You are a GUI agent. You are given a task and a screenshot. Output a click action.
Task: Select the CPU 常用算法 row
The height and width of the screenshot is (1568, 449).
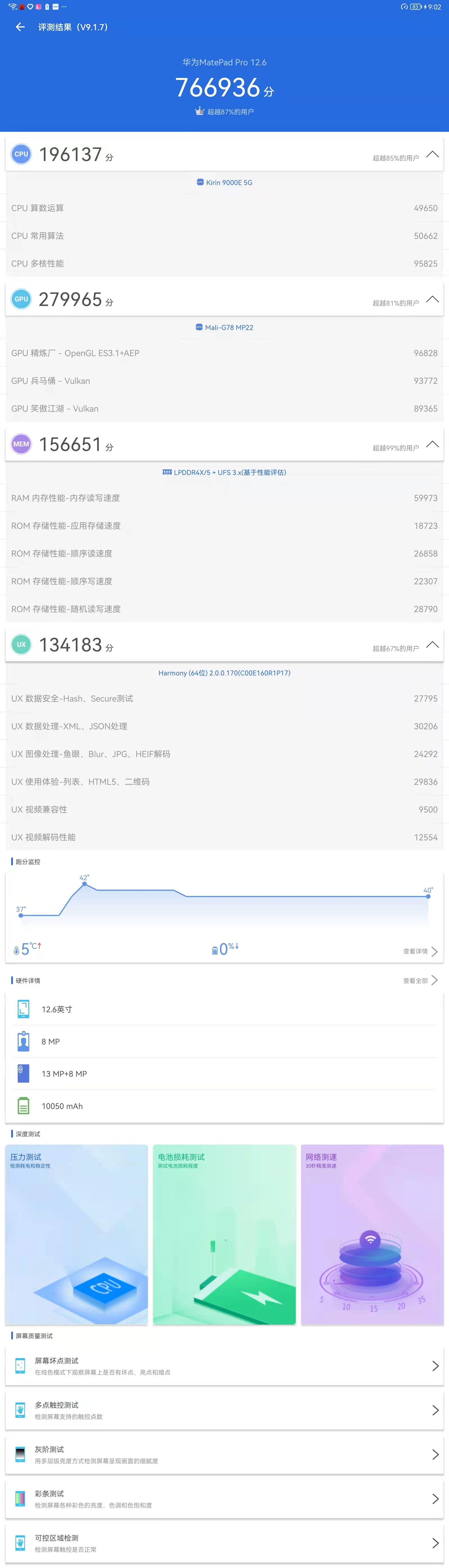(x=224, y=236)
